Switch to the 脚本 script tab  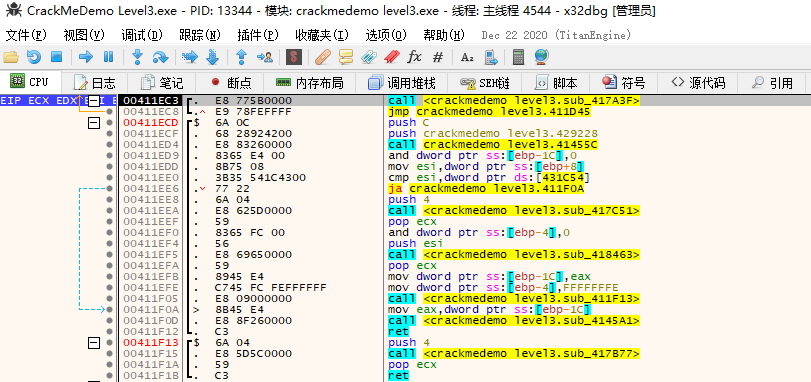point(557,83)
